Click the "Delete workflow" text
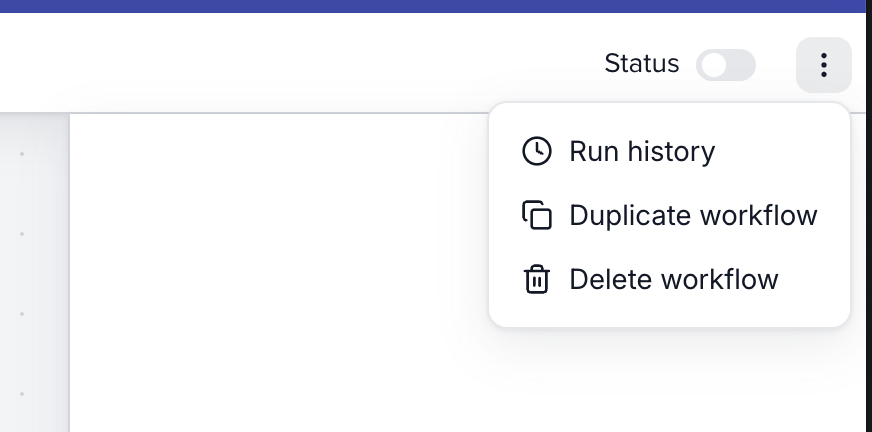 (x=673, y=279)
